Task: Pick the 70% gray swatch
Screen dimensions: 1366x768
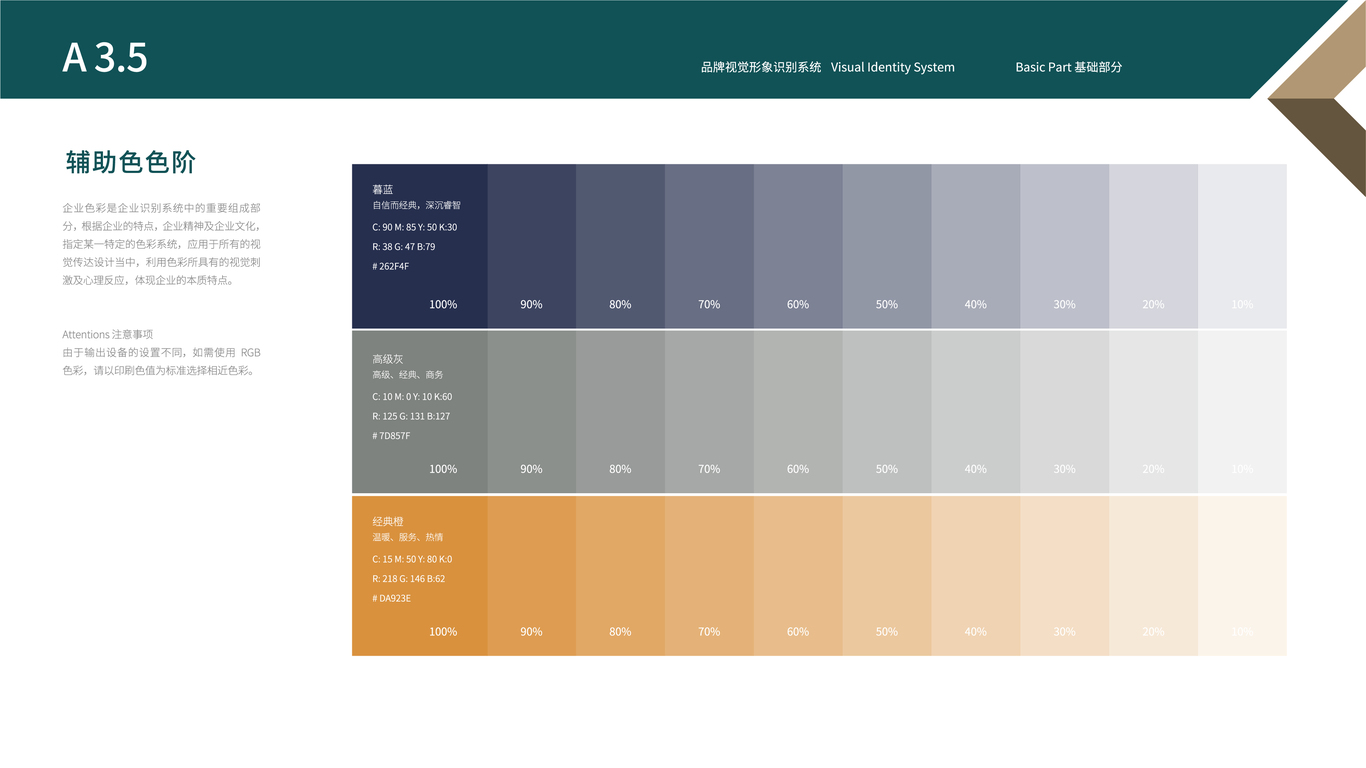Action: [x=709, y=412]
